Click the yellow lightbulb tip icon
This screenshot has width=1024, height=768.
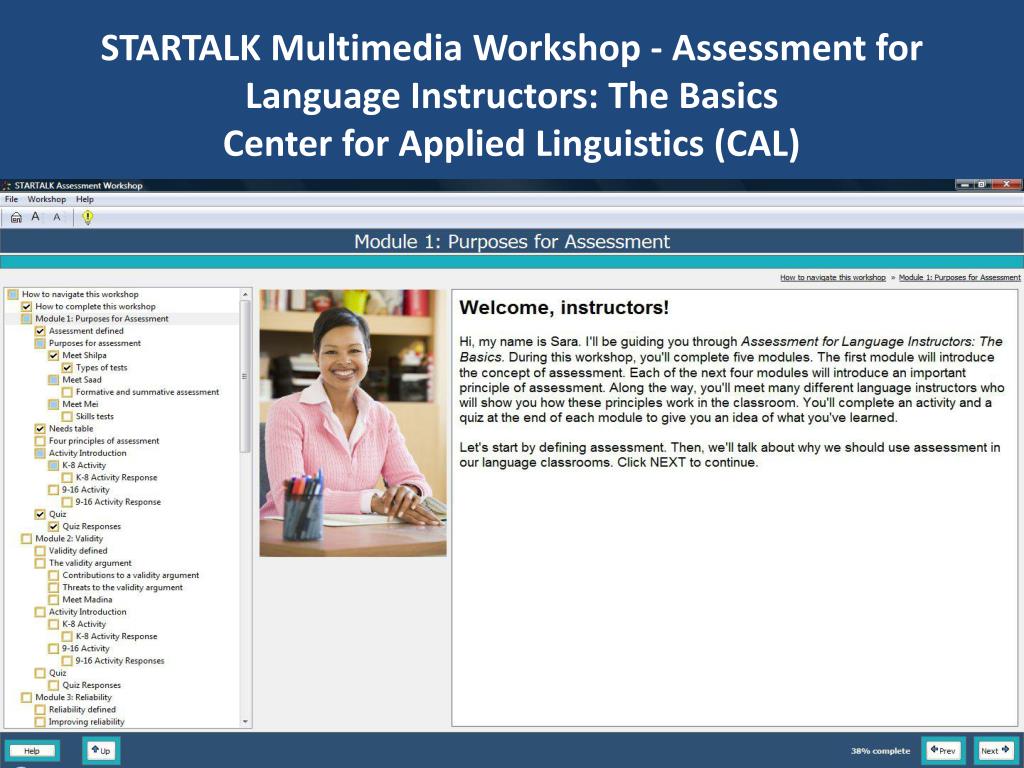(88, 217)
